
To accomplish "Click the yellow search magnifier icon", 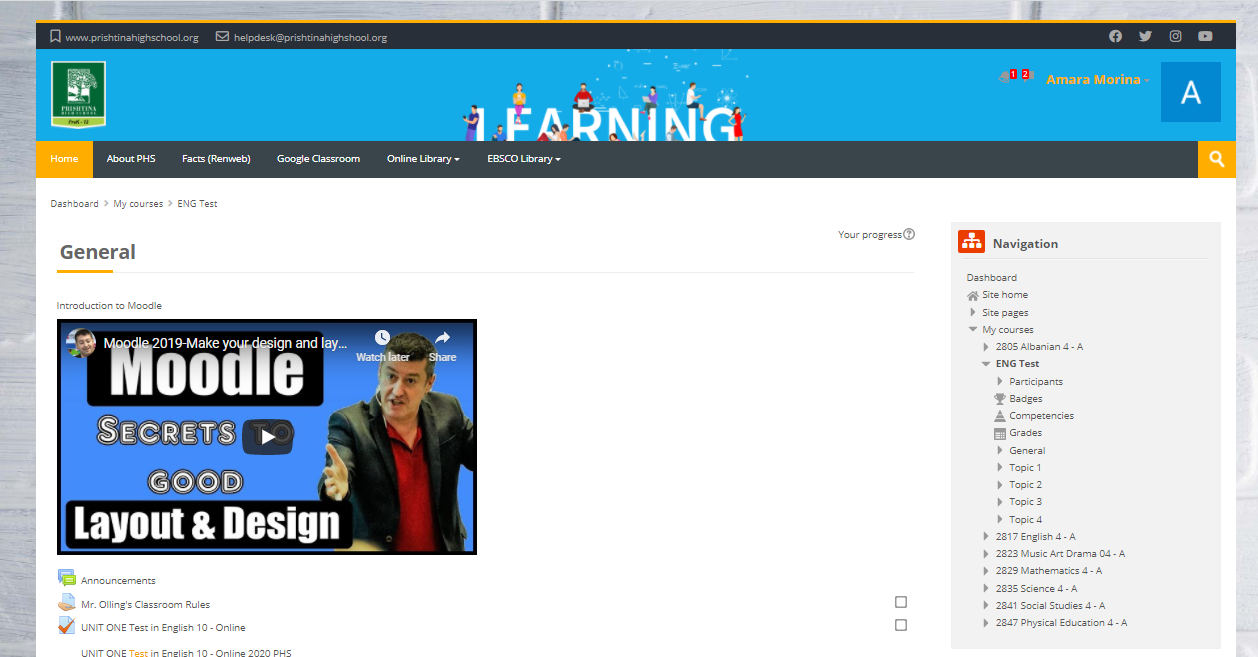I will tap(1216, 159).
